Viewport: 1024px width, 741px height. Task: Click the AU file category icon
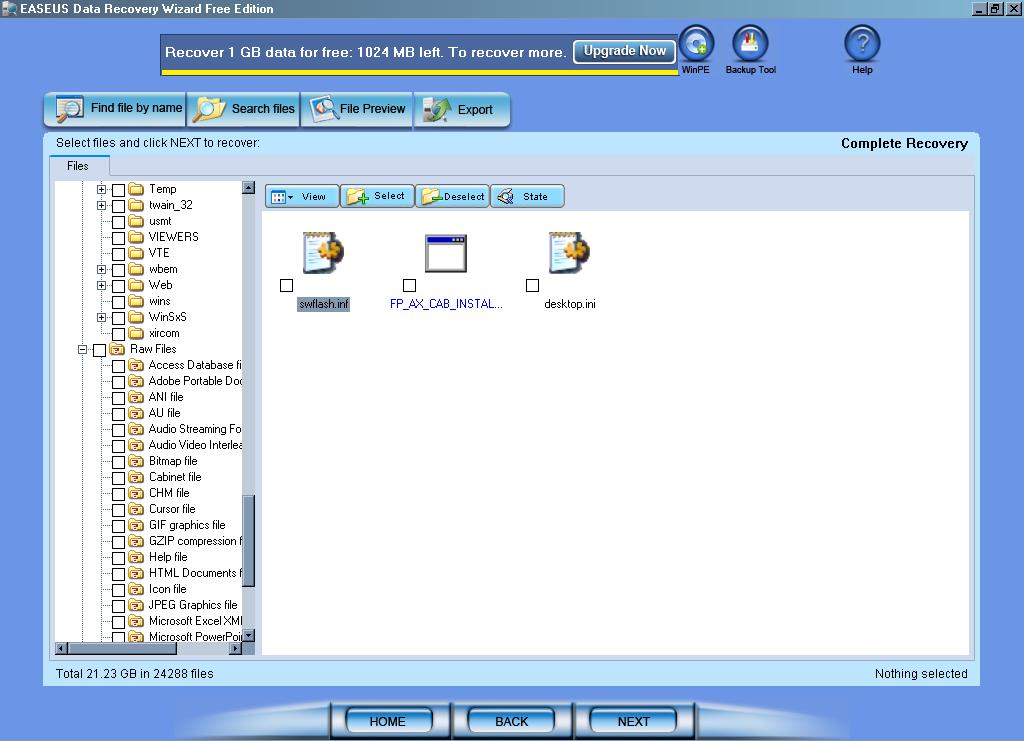[136, 413]
